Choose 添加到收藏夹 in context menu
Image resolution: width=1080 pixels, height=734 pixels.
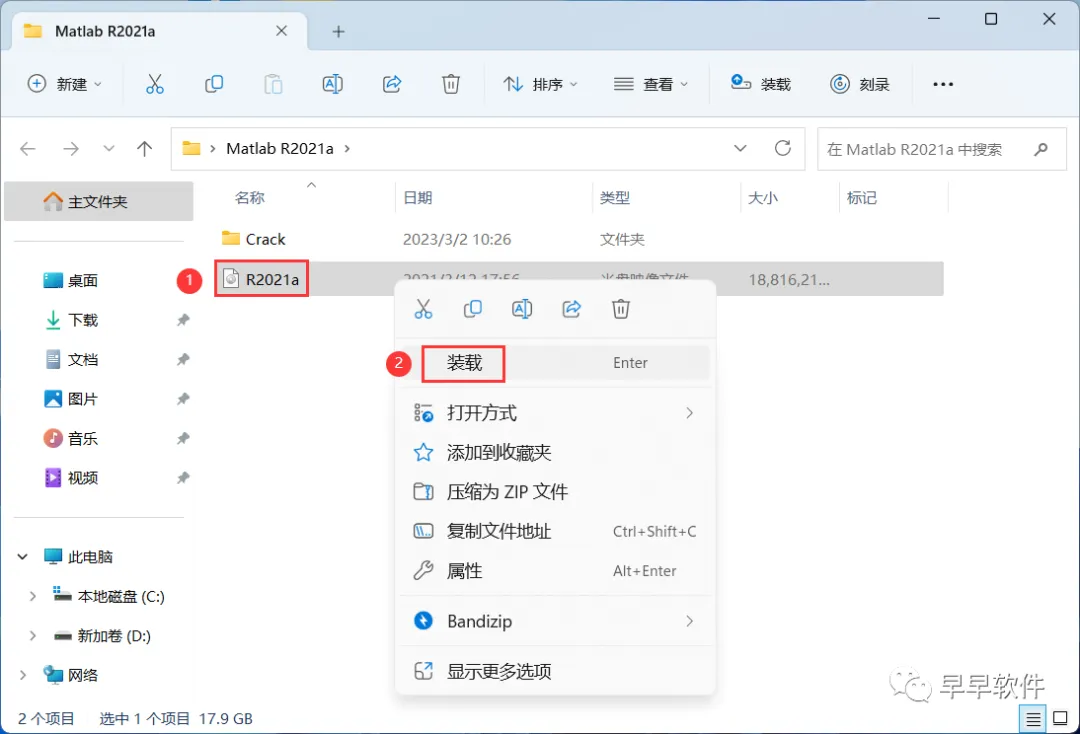[x=554, y=452]
